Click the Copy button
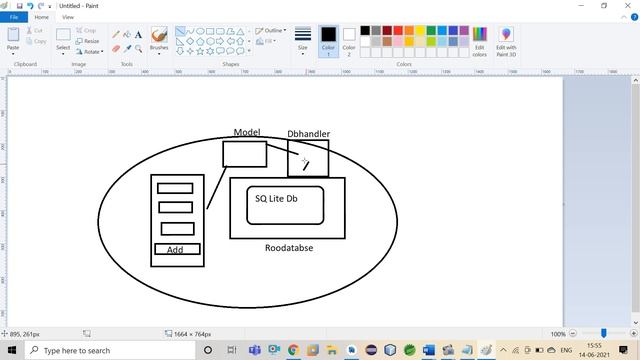This screenshot has height=360, width=640. (36, 41)
